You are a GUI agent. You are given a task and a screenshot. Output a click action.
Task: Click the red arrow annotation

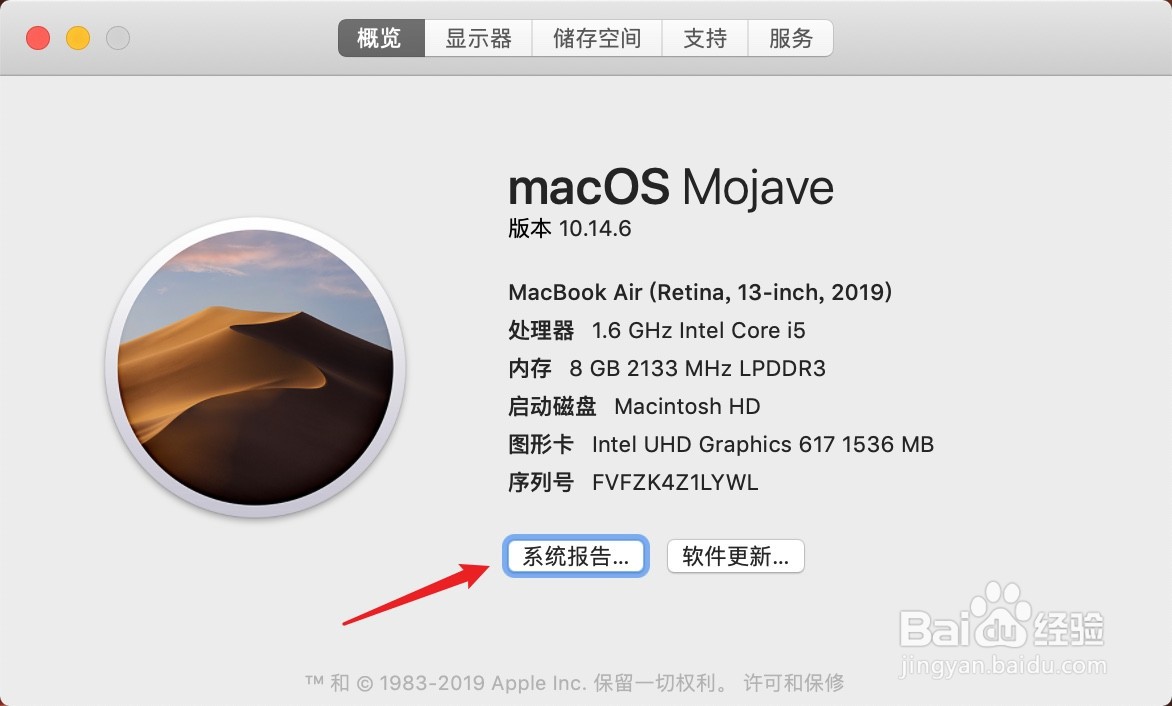pos(415,594)
